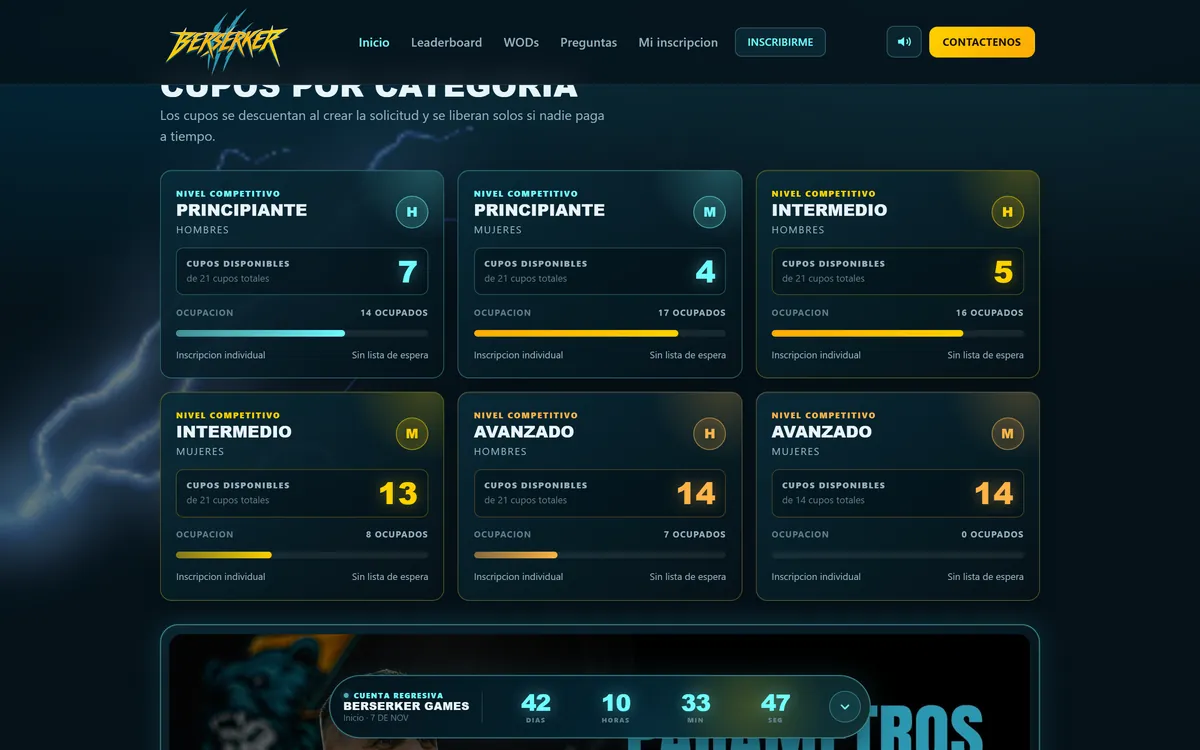
Task: Click H badge on Principiante Hombres card
Action: tap(411, 212)
